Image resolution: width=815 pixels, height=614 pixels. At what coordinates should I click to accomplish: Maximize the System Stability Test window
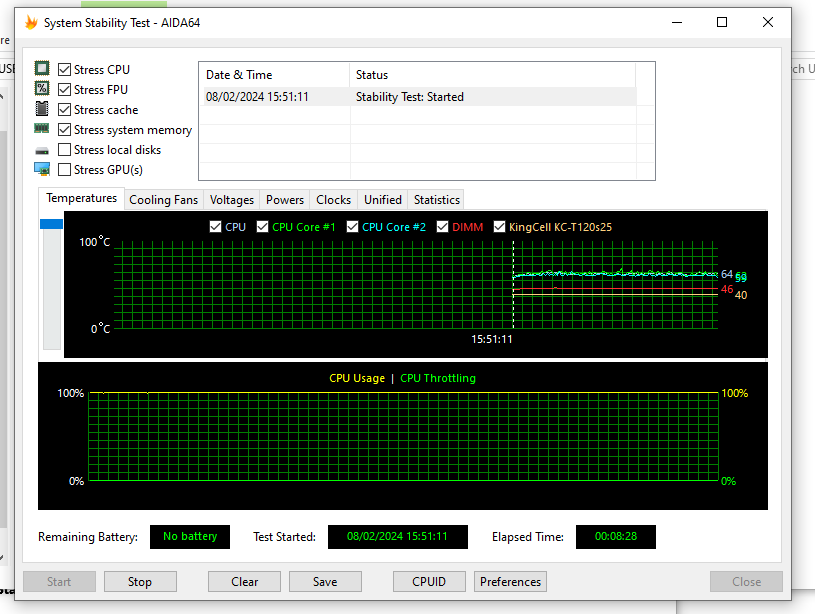point(722,22)
